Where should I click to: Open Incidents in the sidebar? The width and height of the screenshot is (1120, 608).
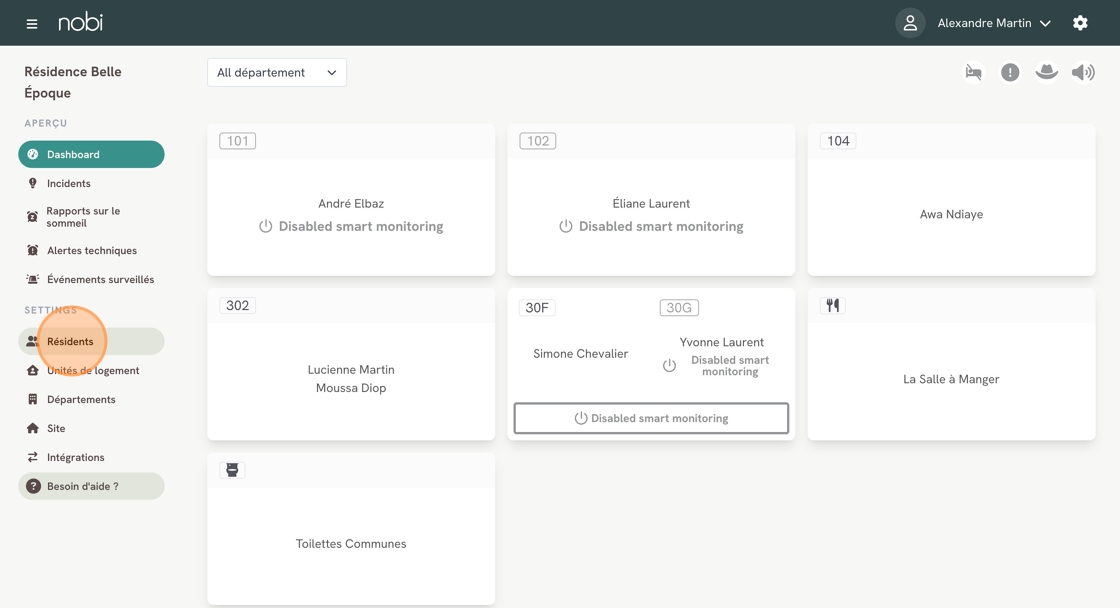(68, 183)
